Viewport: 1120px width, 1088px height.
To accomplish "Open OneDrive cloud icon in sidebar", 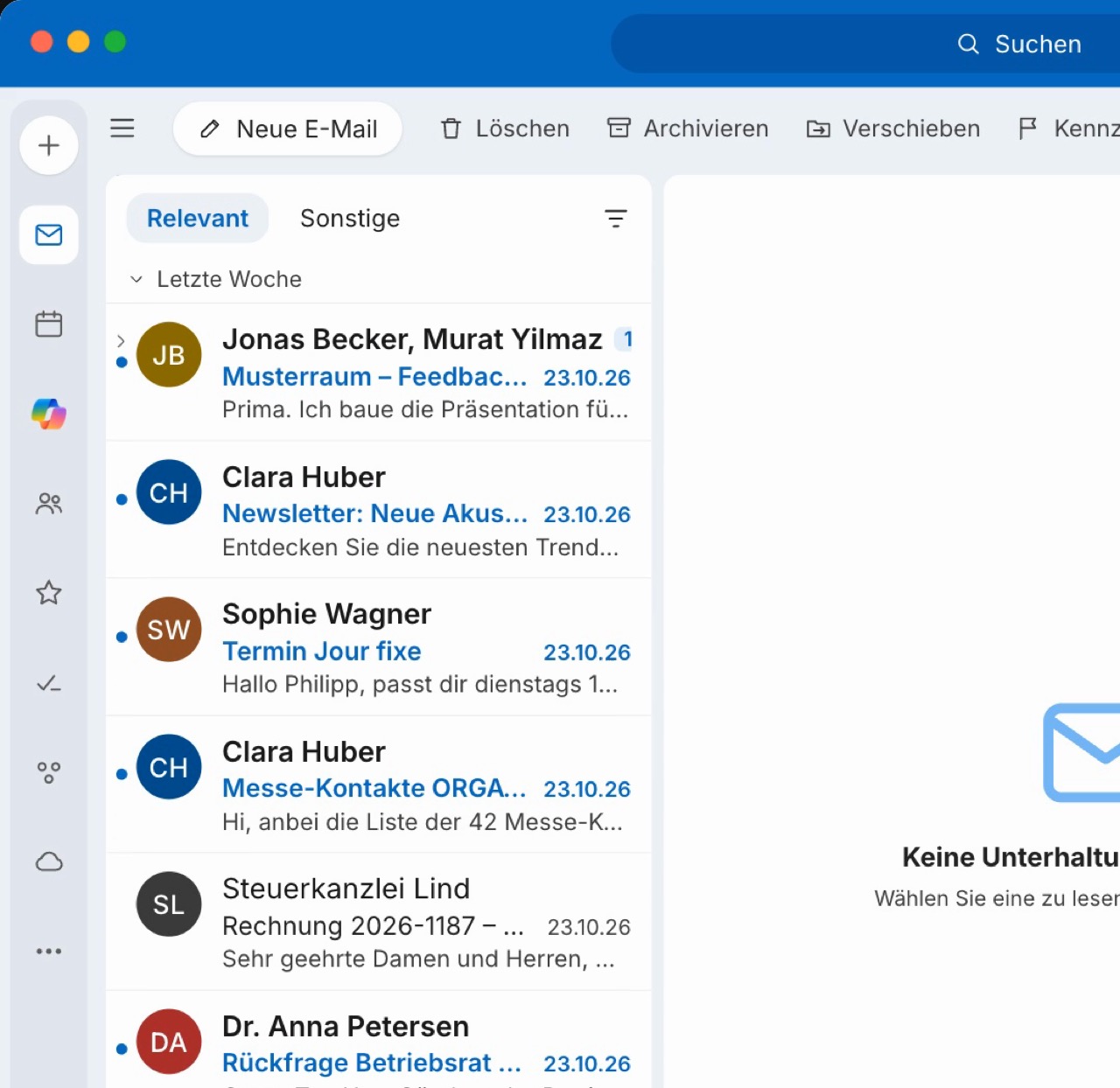I will pyautogui.click(x=49, y=861).
